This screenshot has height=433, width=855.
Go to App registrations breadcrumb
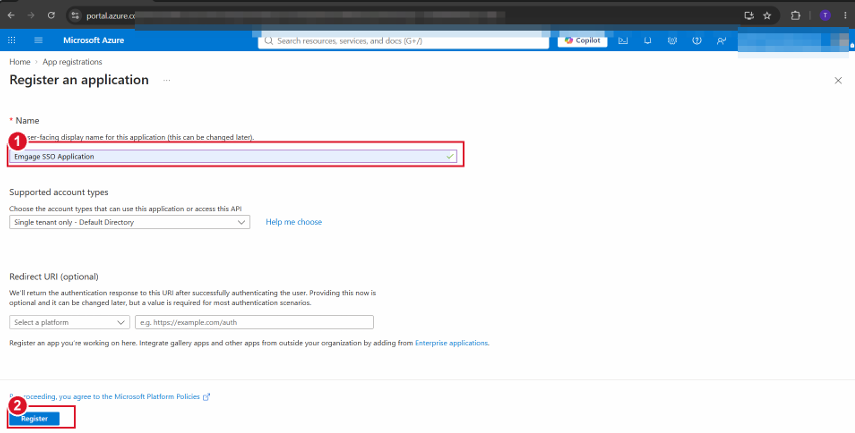click(72, 62)
